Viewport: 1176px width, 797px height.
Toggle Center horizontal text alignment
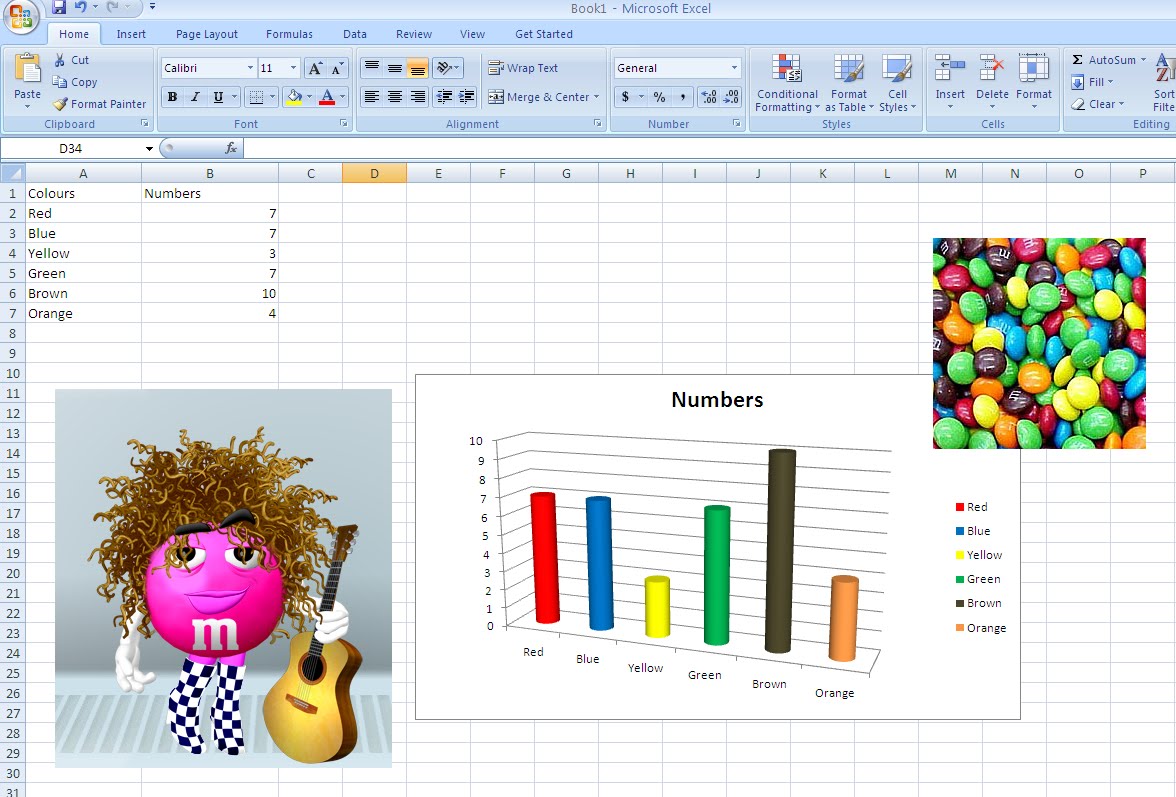(394, 97)
